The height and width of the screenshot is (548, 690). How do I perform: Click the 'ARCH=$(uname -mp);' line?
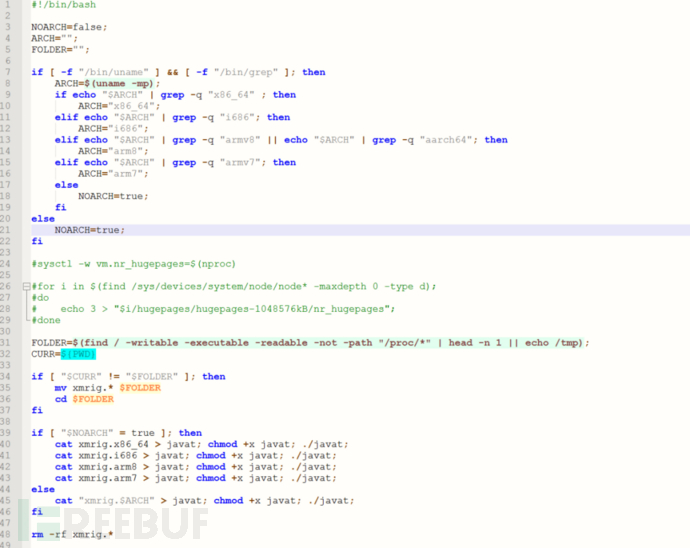tap(107, 84)
